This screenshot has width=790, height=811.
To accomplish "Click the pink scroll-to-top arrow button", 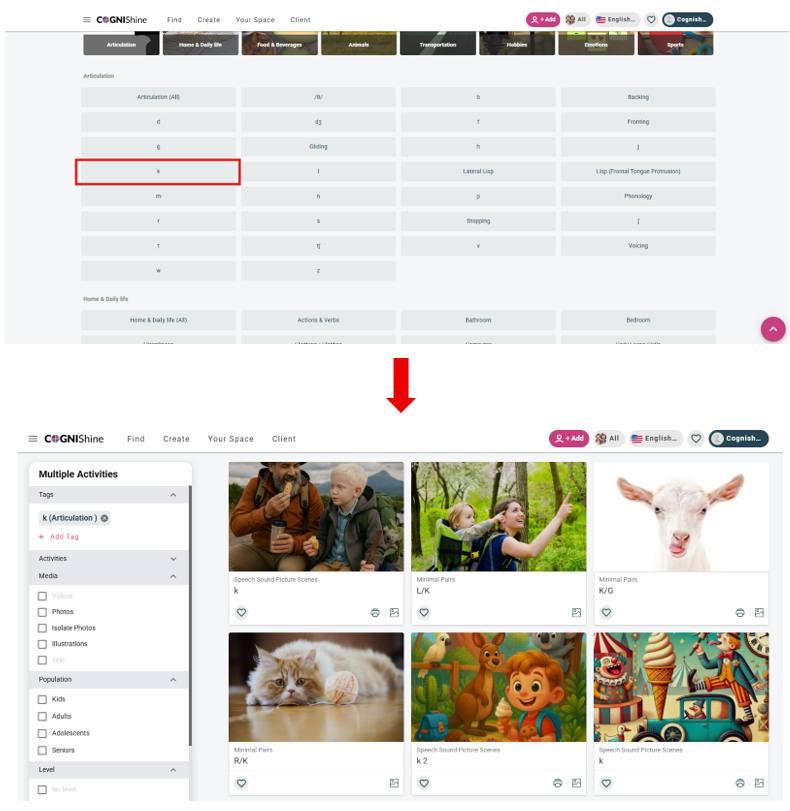I will pos(772,329).
